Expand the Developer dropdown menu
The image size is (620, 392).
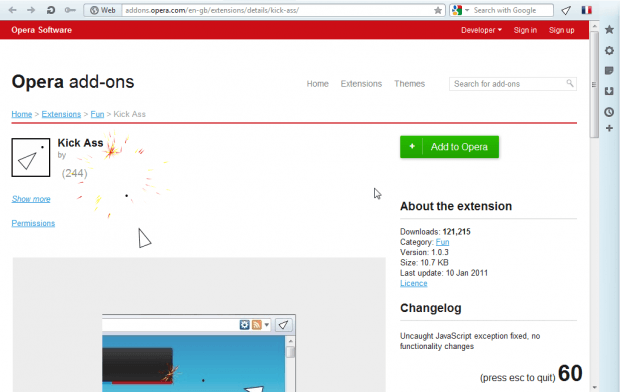(x=481, y=30)
